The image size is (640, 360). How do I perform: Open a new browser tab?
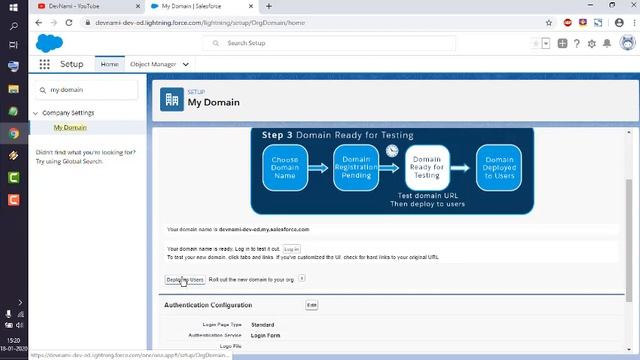click(269, 6)
